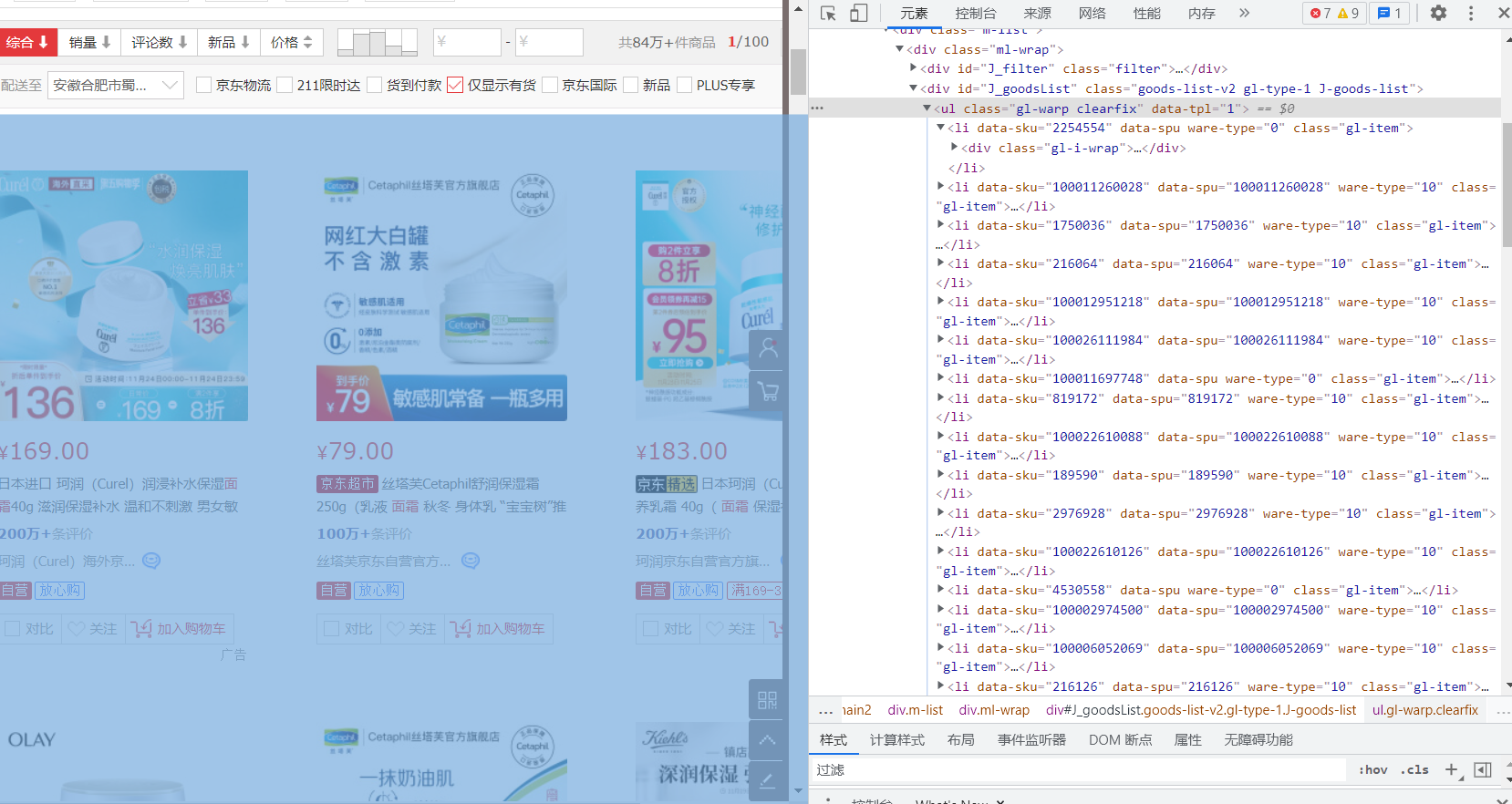Viewport: 1512px width, 804px height.
Task: Click 关注 on the ¥169.00 product
Action: (x=92, y=628)
